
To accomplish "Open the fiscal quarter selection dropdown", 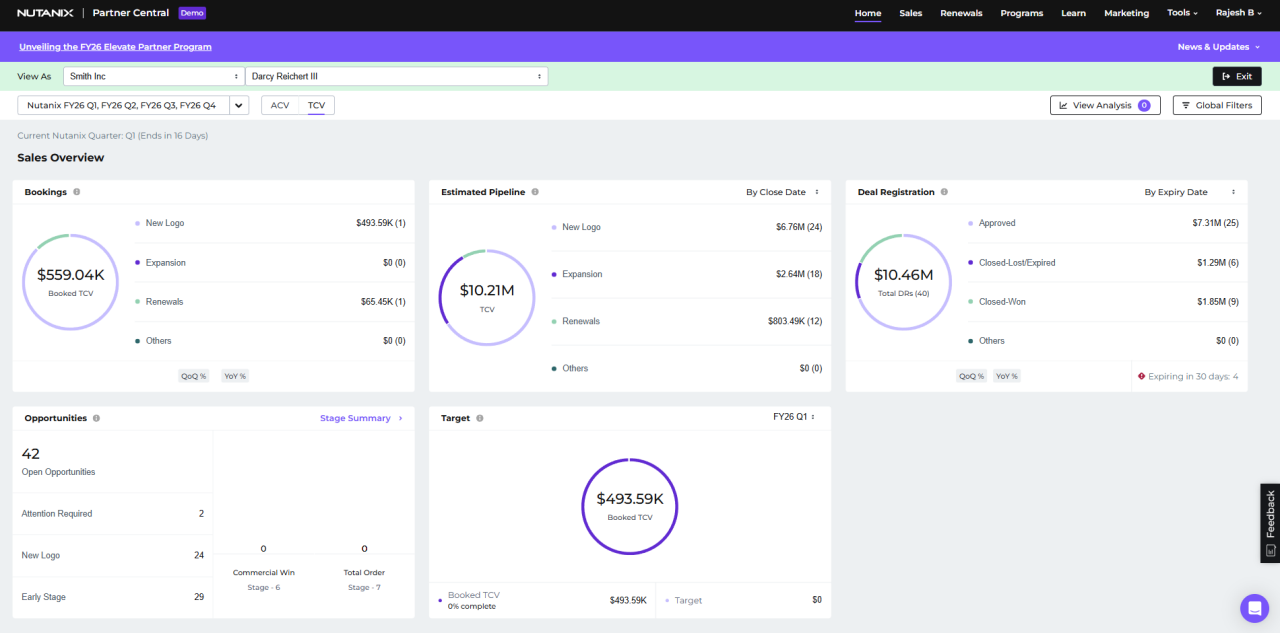I will 238,104.
